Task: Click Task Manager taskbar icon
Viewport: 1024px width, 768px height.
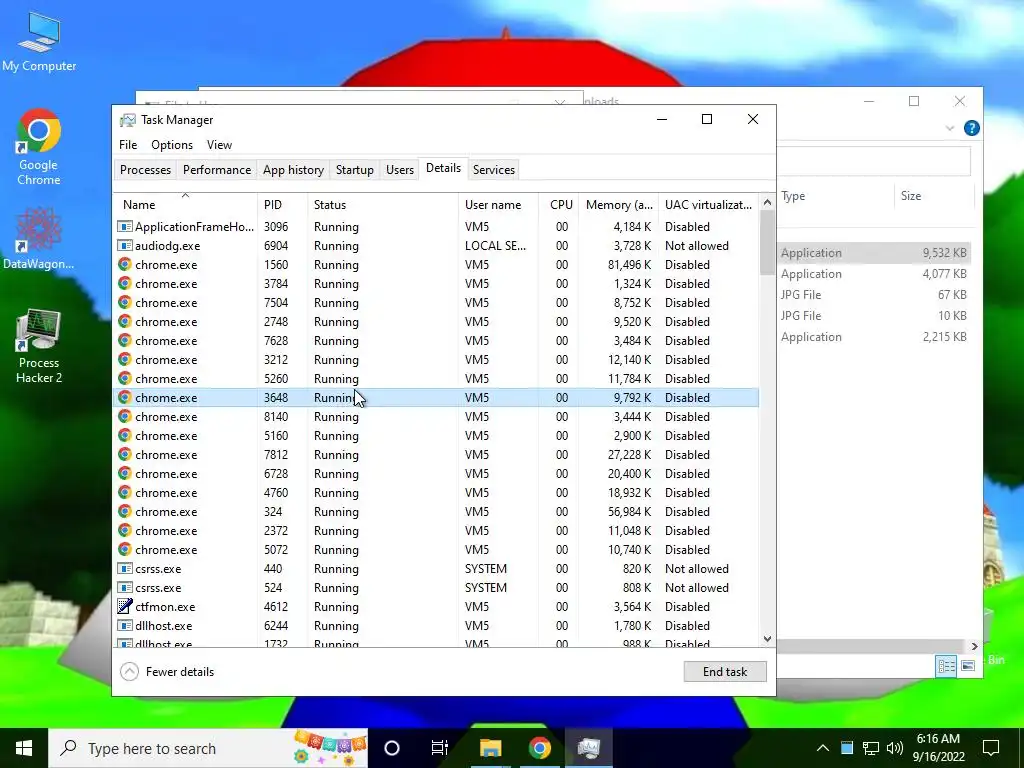Action: (x=589, y=748)
